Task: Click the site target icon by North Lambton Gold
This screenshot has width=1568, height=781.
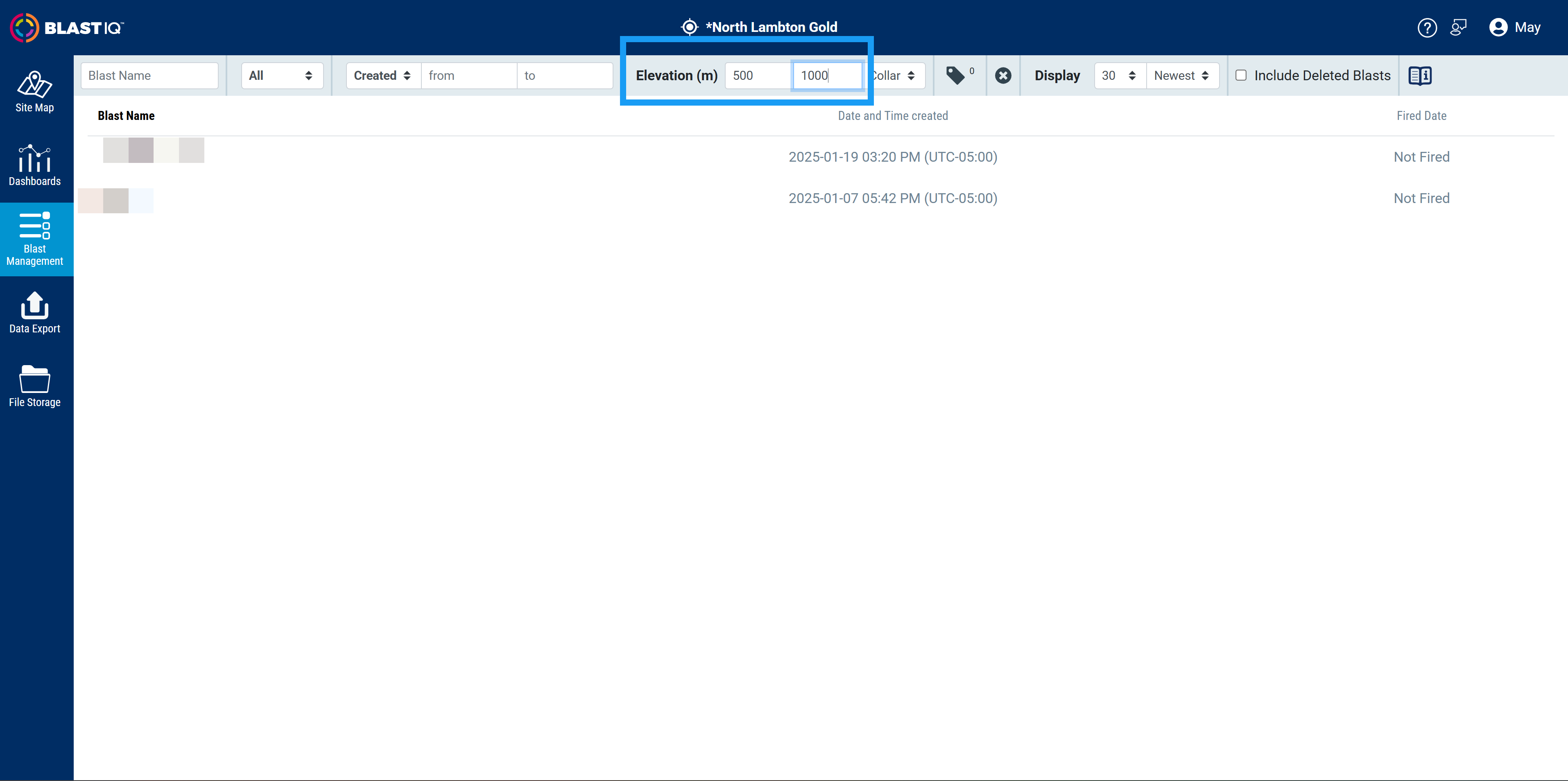Action: click(x=689, y=27)
